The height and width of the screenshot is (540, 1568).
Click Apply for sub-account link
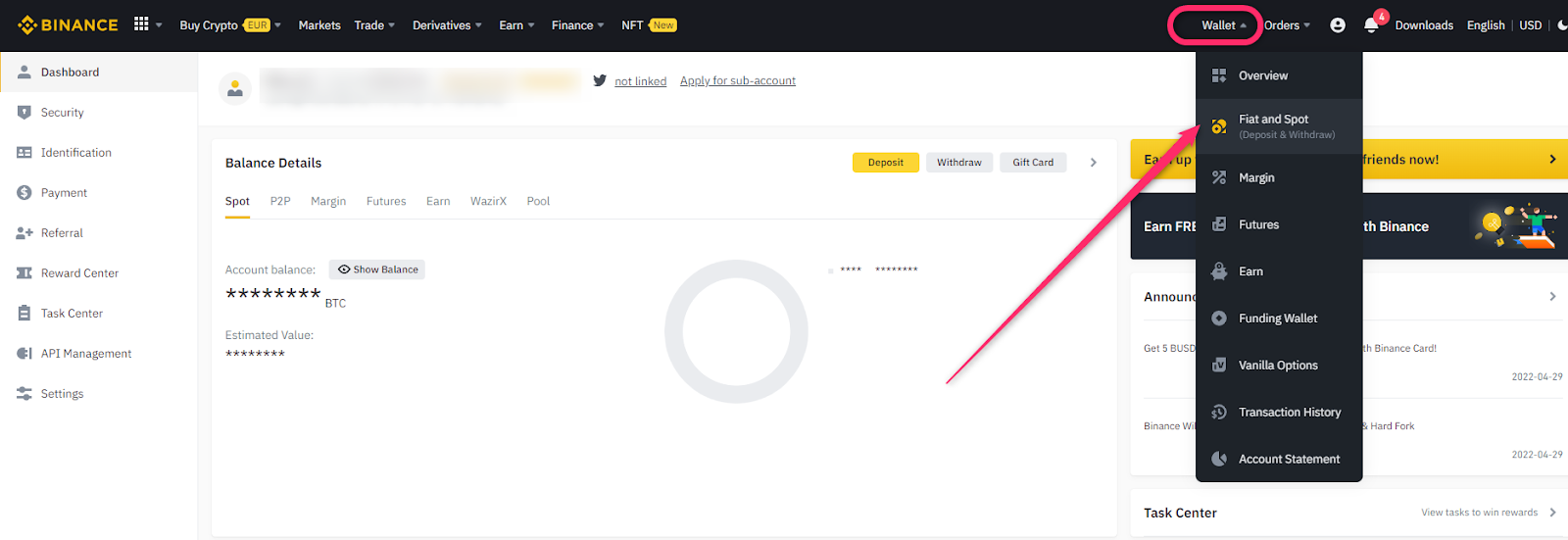[738, 81]
